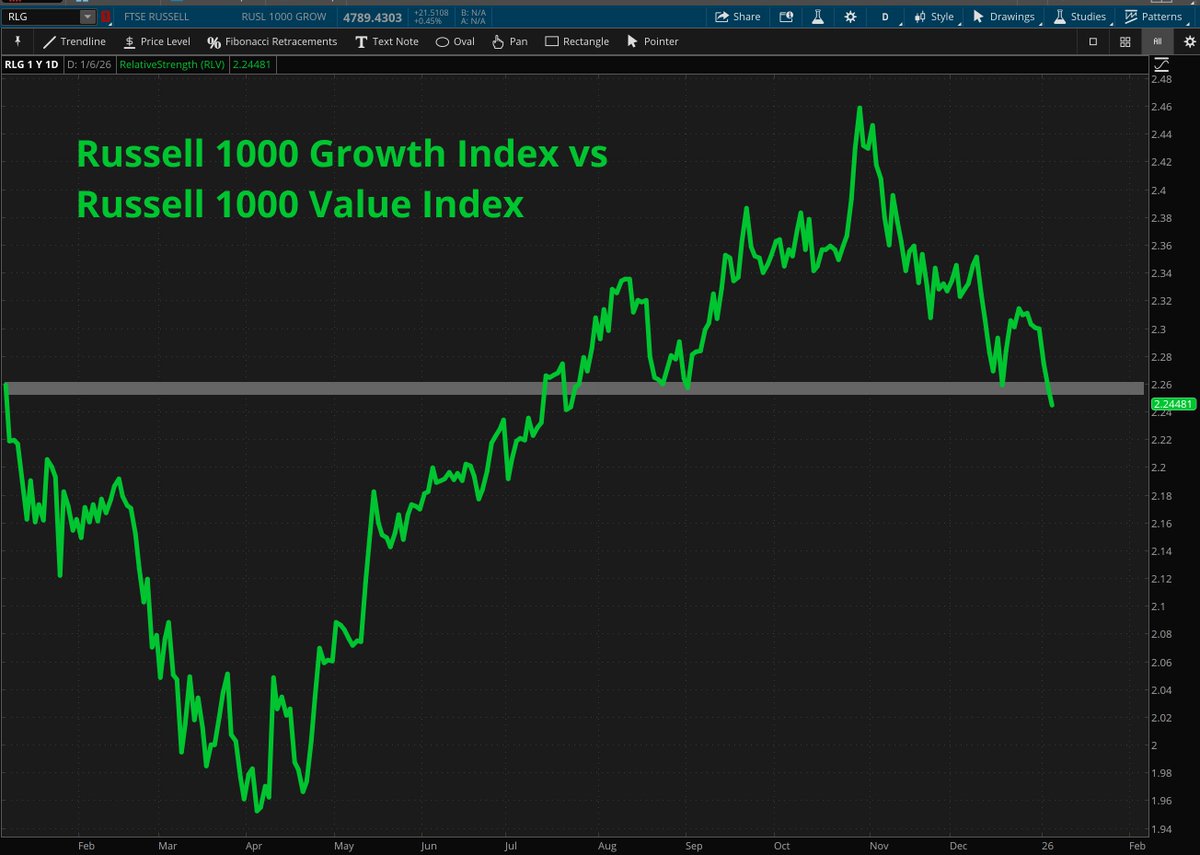Expand the RLG symbol dropdown arrow
This screenshot has height=855, width=1200.
click(x=89, y=16)
